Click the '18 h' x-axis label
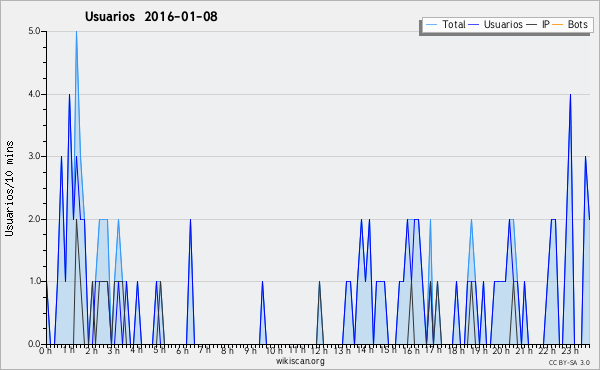 coord(456,350)
